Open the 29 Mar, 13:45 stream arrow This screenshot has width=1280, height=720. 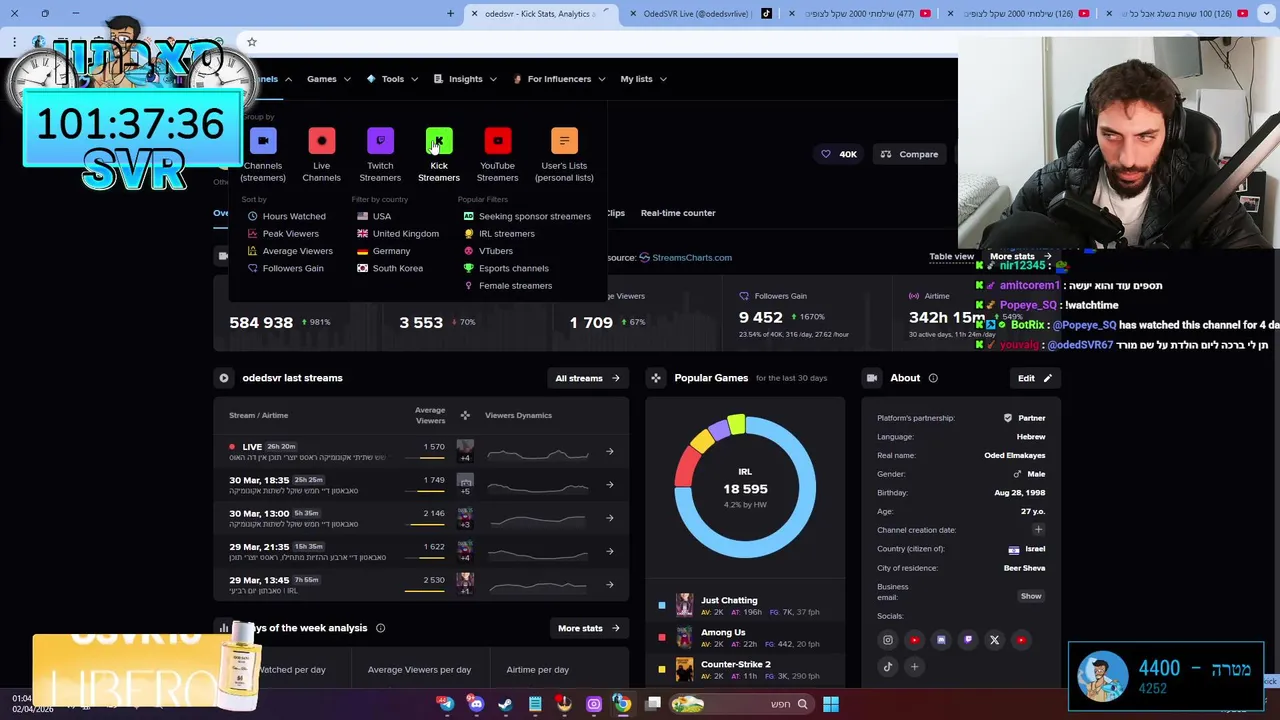pyautogui.click(x=610, y=584)
